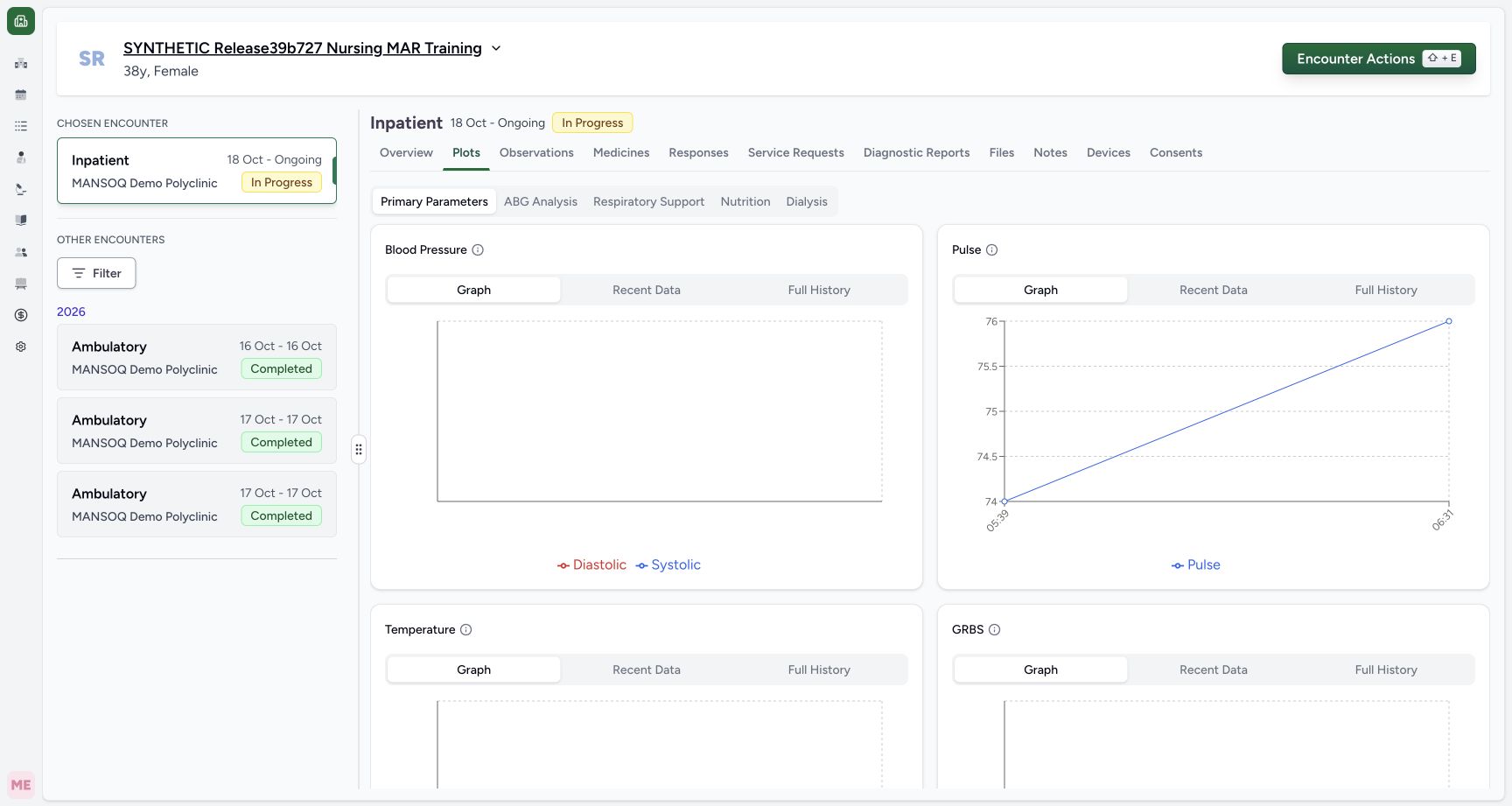Select the ABG Analysis sub-tab
Viewport: 1512px width, 806px height.
pyautogui.click(x=541, y=201)
